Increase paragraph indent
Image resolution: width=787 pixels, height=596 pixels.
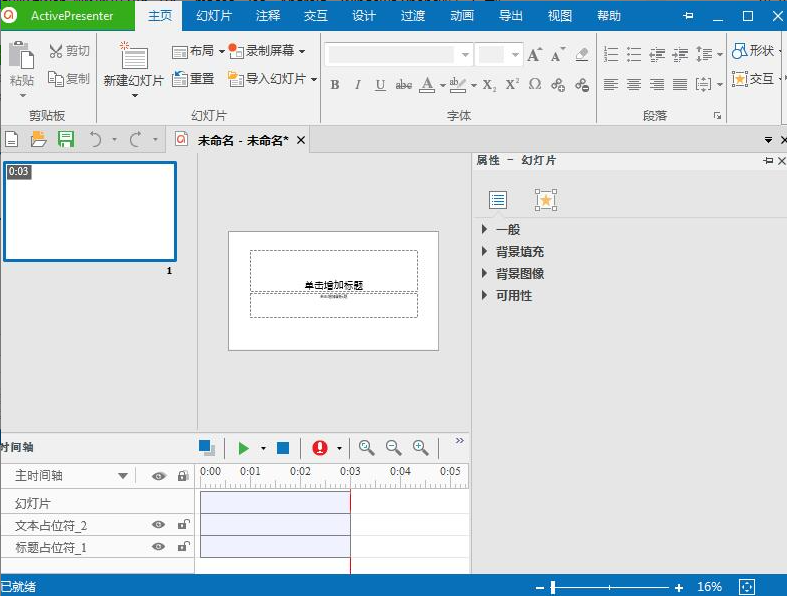tap(680, 54)
